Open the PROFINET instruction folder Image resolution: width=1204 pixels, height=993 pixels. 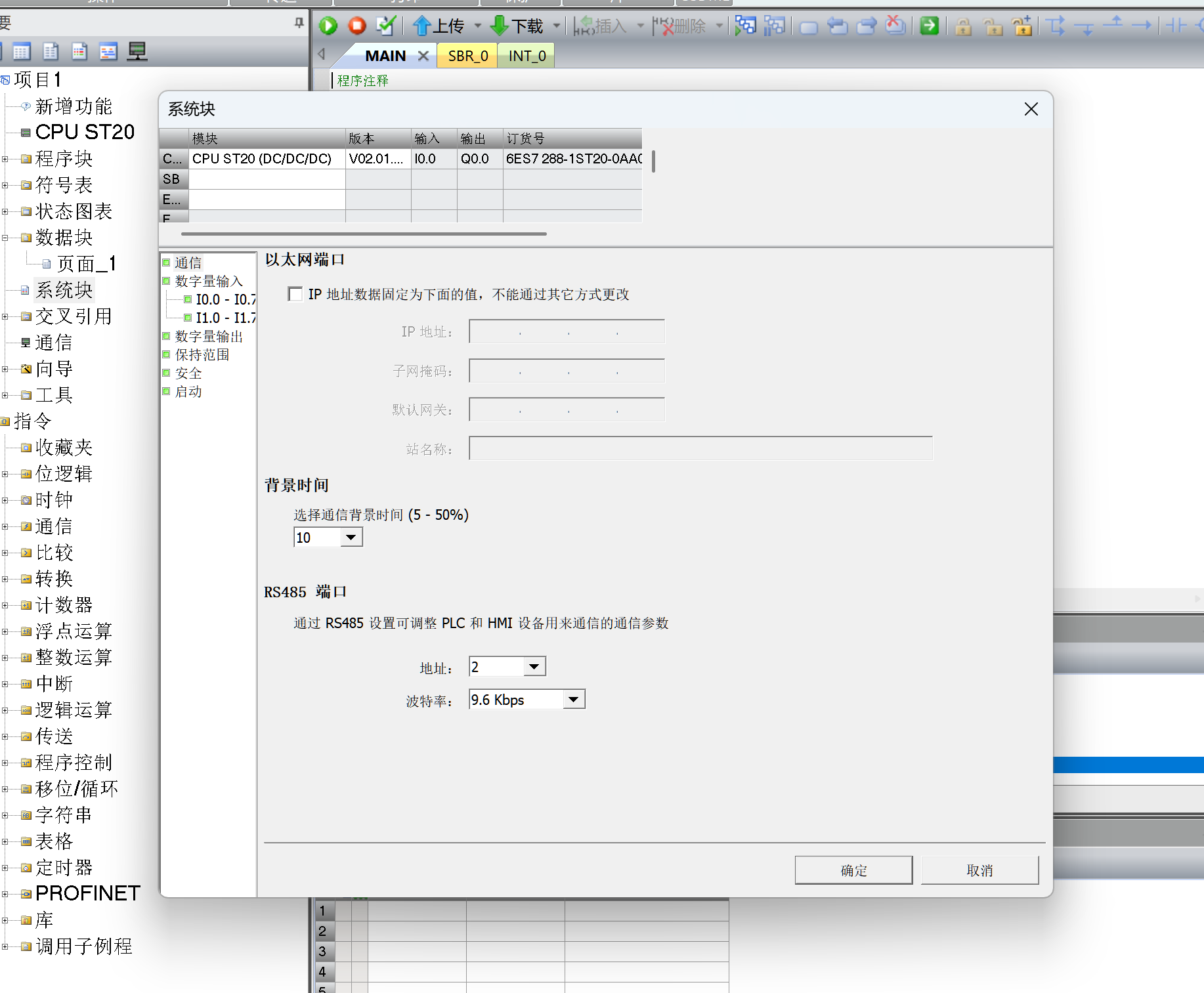[87, 893]
